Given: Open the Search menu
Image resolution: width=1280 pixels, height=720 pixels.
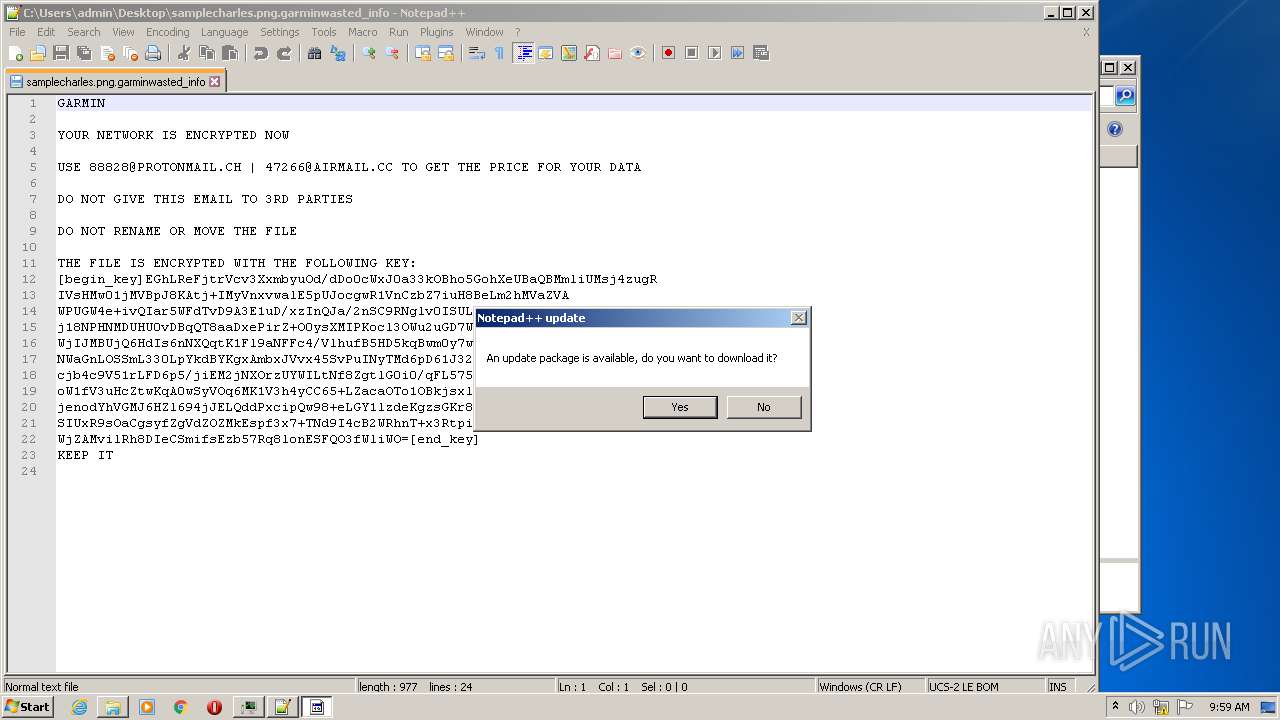Looking at the screenshot, I should [x=84, y=32].
